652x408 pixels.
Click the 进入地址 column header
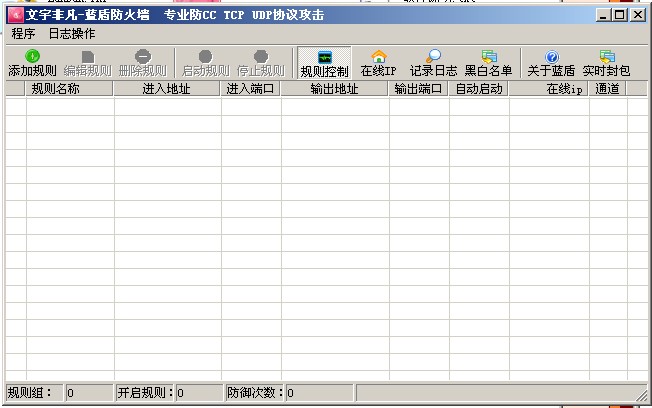pos(167,89)
